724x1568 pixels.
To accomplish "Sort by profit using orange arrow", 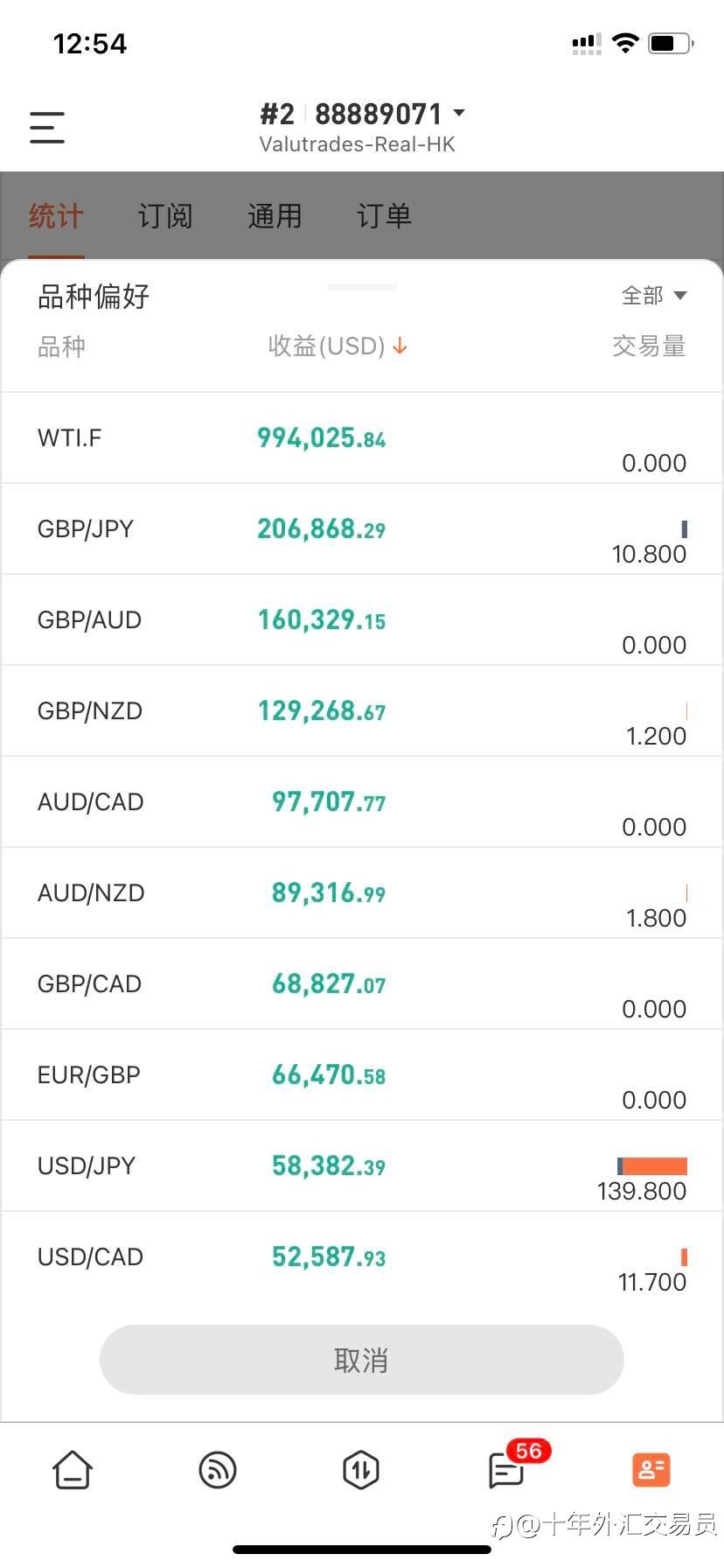I will pyautogui.click(x=400, y=346).
